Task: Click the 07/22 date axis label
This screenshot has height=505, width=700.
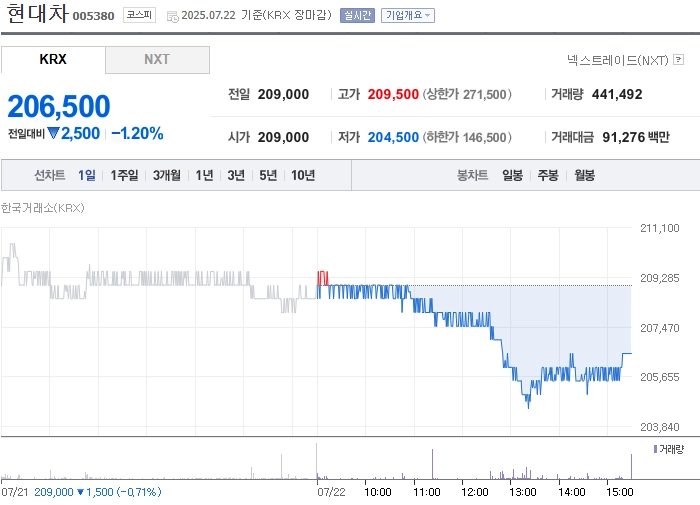Action: point(331,492)
